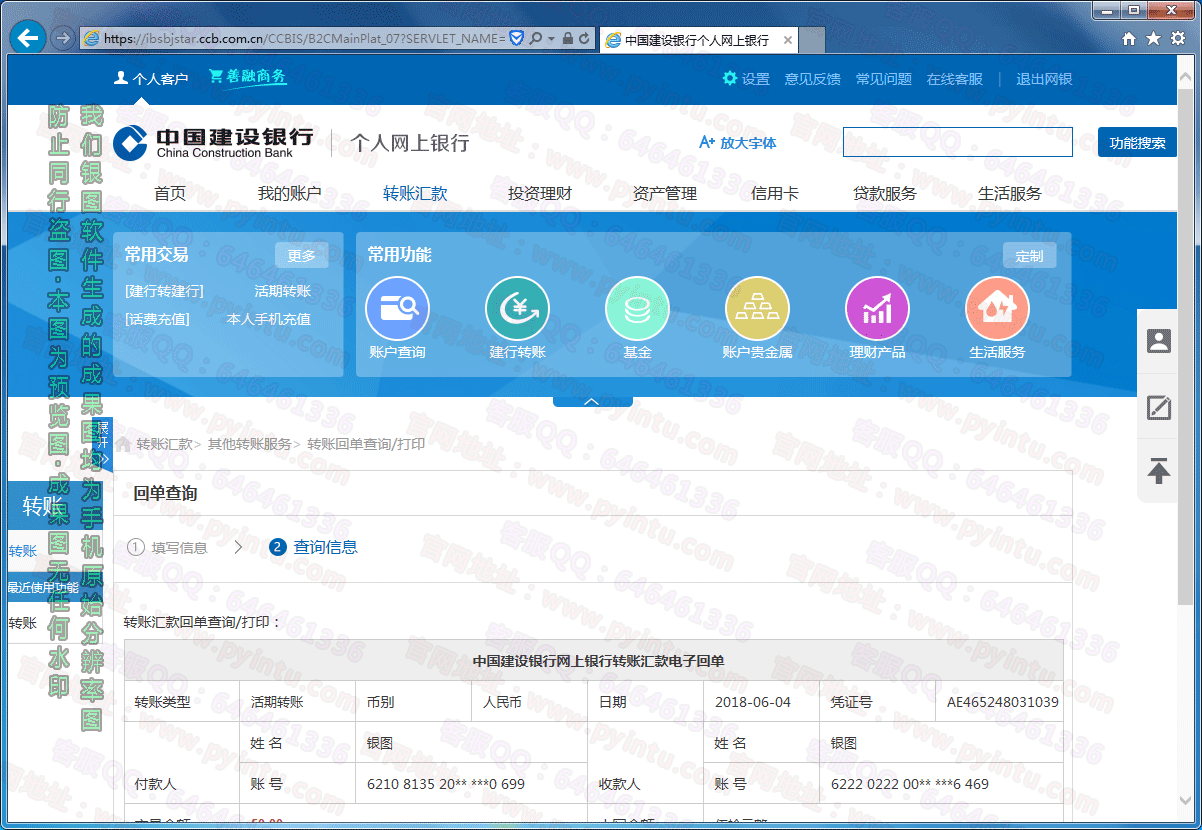Click the 中国建设银行网上银行转账汇款电子回单 table title
Image resolution: width=1202 pixels, height=830 pixels.
click(x=598, y=661)
